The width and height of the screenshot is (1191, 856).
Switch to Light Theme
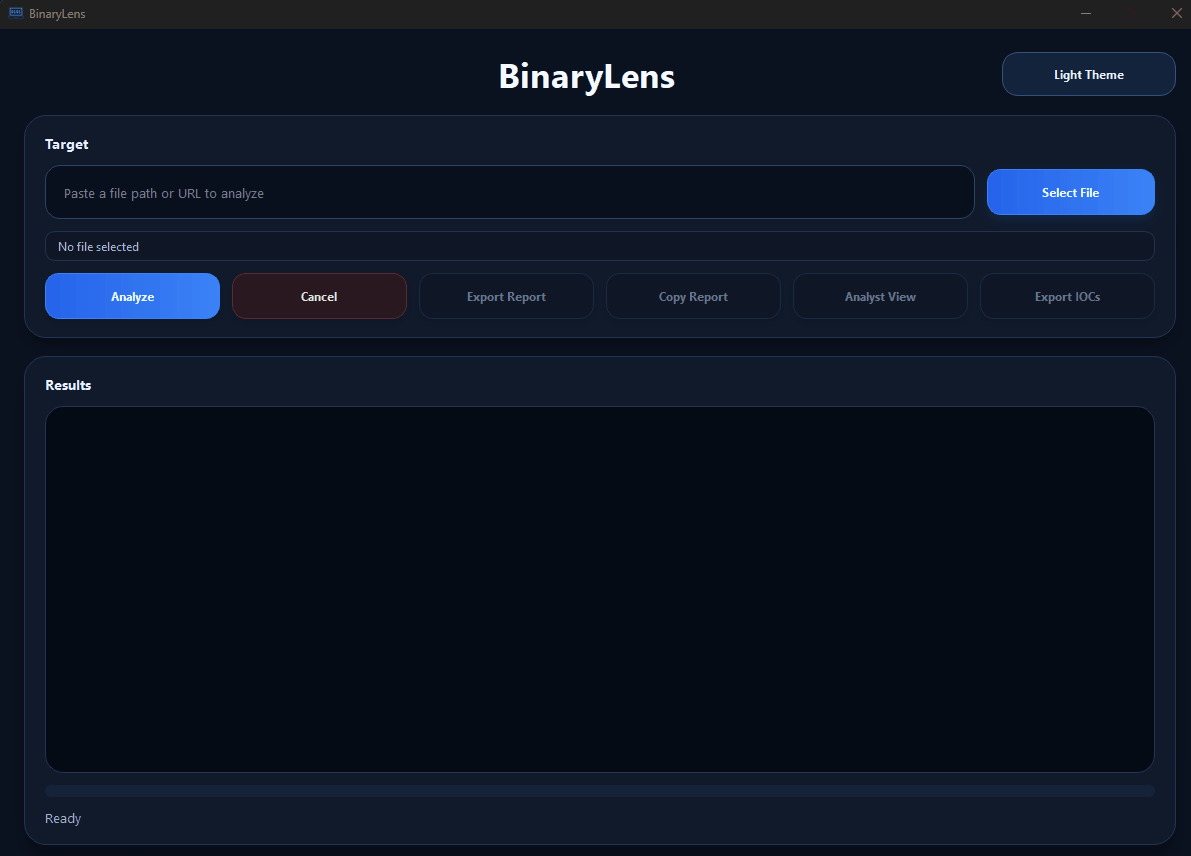(1088, 74)
